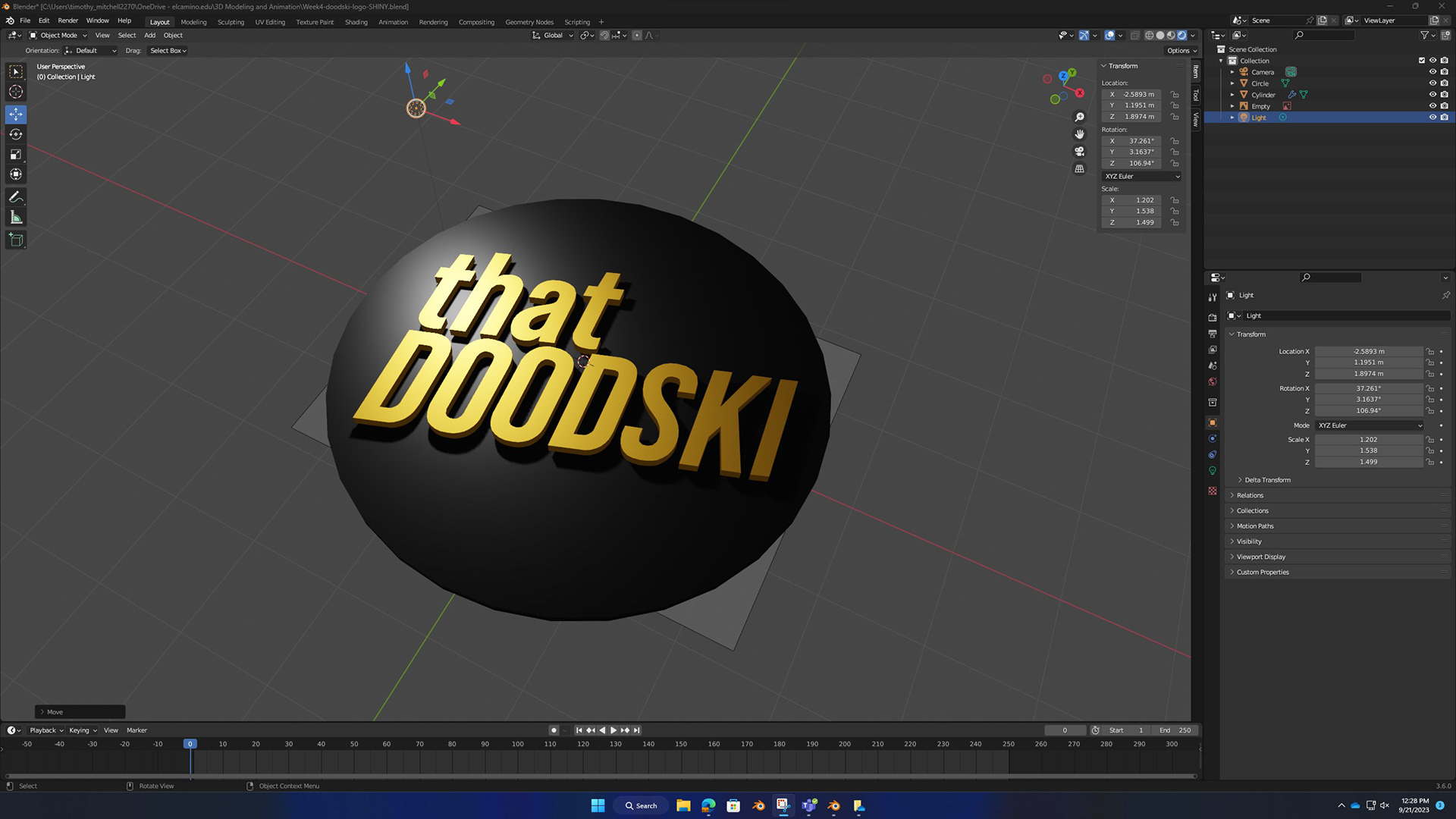Toggle auto keying record button in timeline
The height and width of the screenshot is (819, 1456).
554,730
